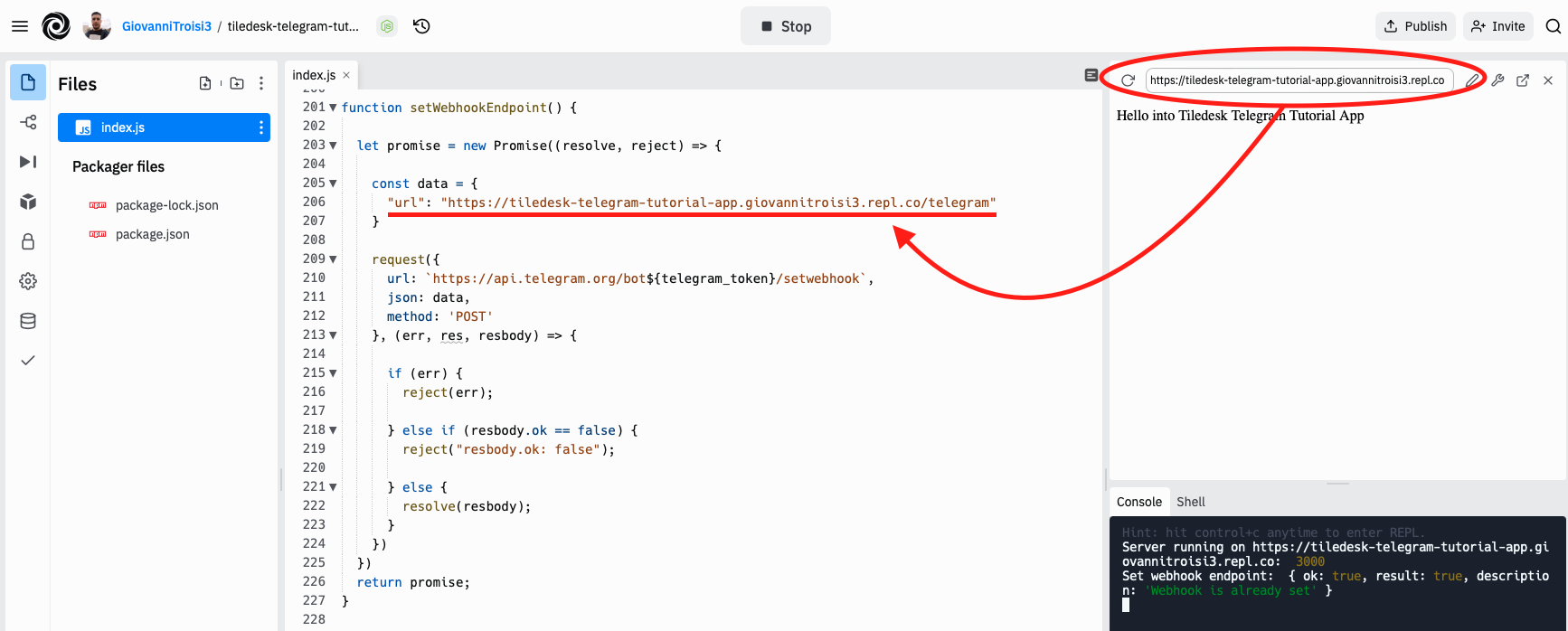Click the new folder icon in Files panel
The image size is (1568, 631).
pyautogui.click(x=237, y=83)
